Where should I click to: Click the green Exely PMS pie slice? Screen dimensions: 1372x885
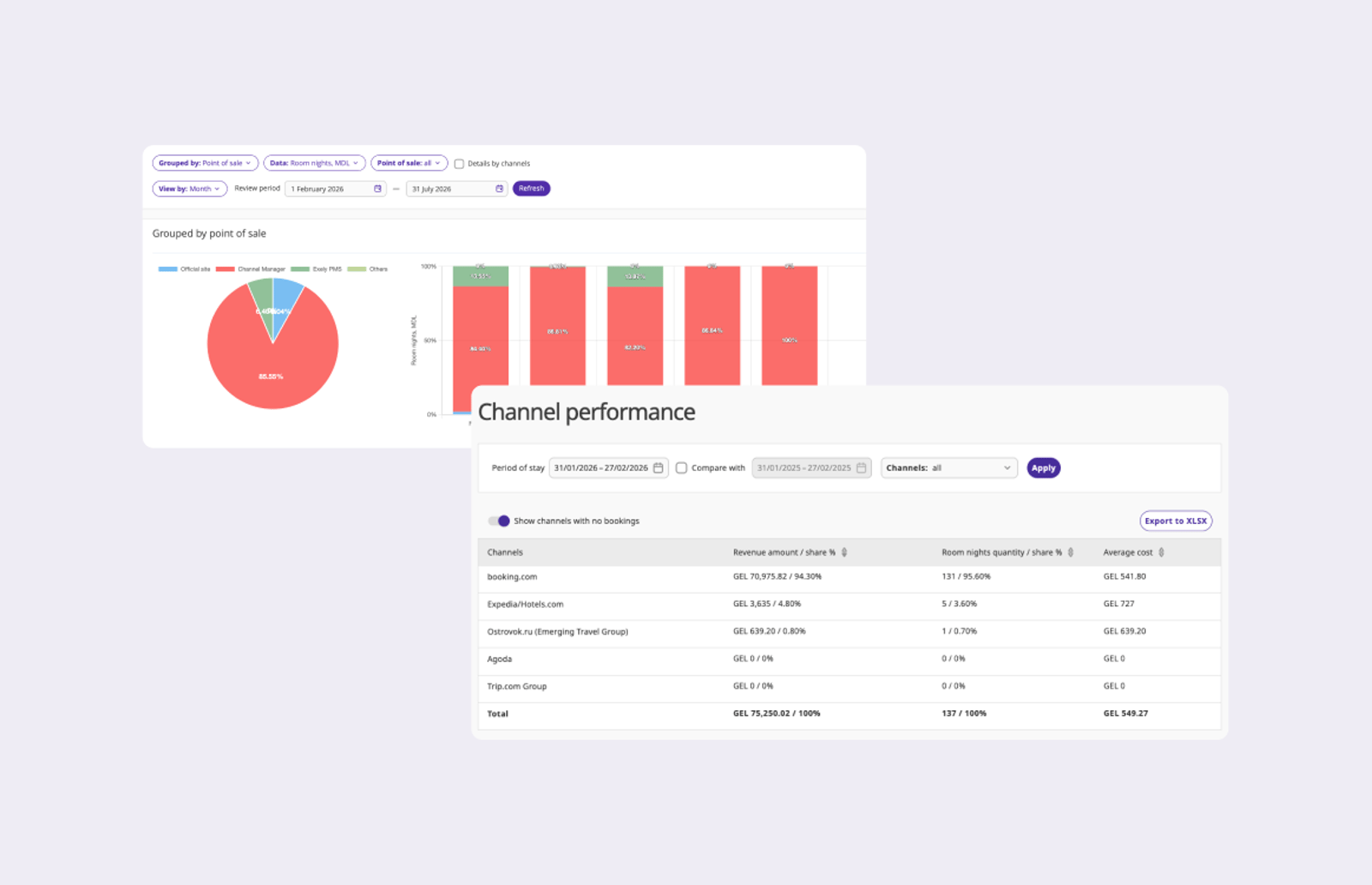point(263,298)
